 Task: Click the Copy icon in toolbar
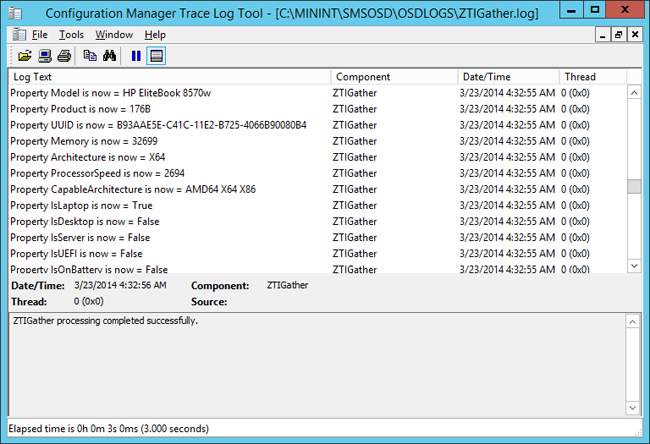coord(90,56)
